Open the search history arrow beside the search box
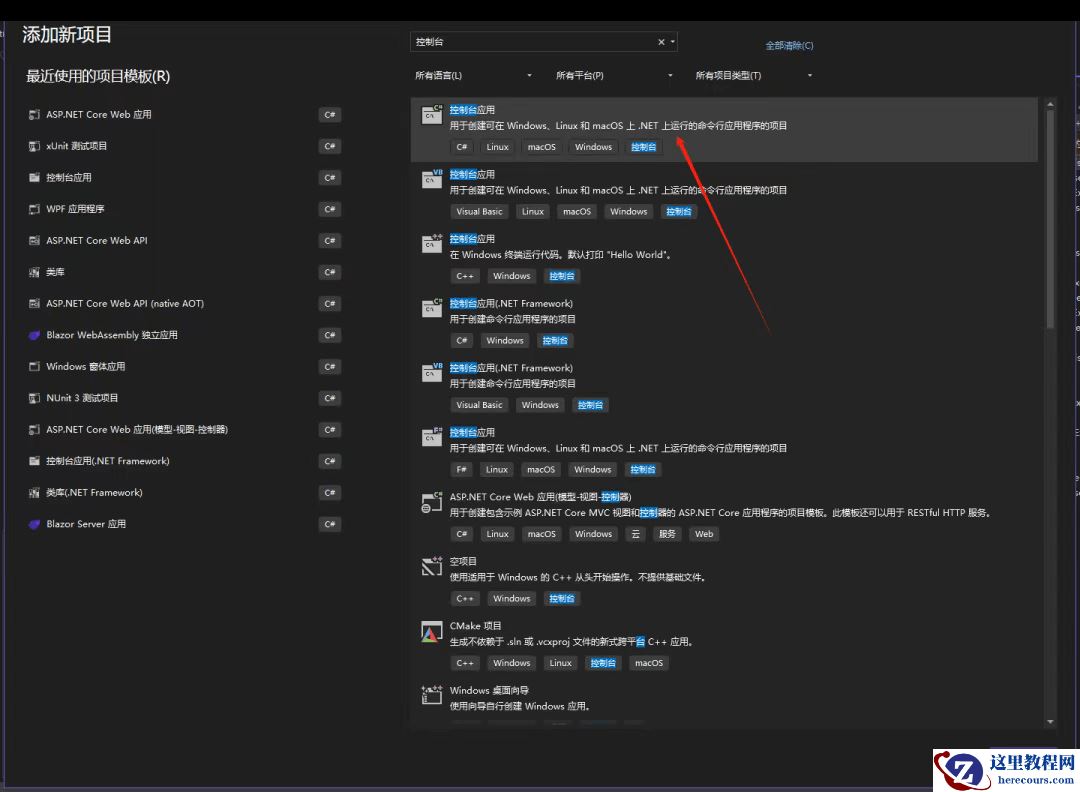 pyautogui.click(x=673, y=42)
